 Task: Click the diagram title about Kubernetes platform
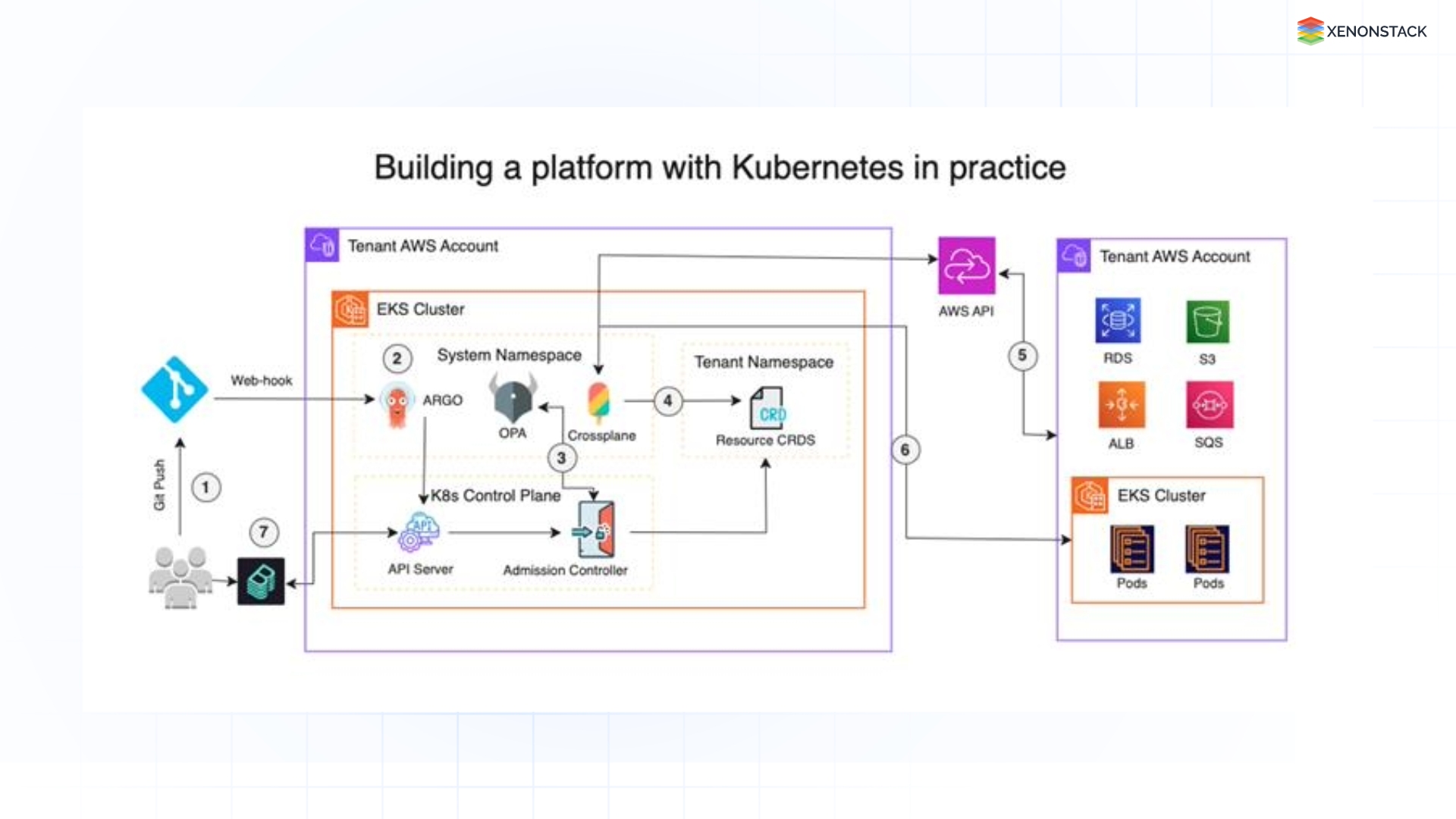coord(720,168)
